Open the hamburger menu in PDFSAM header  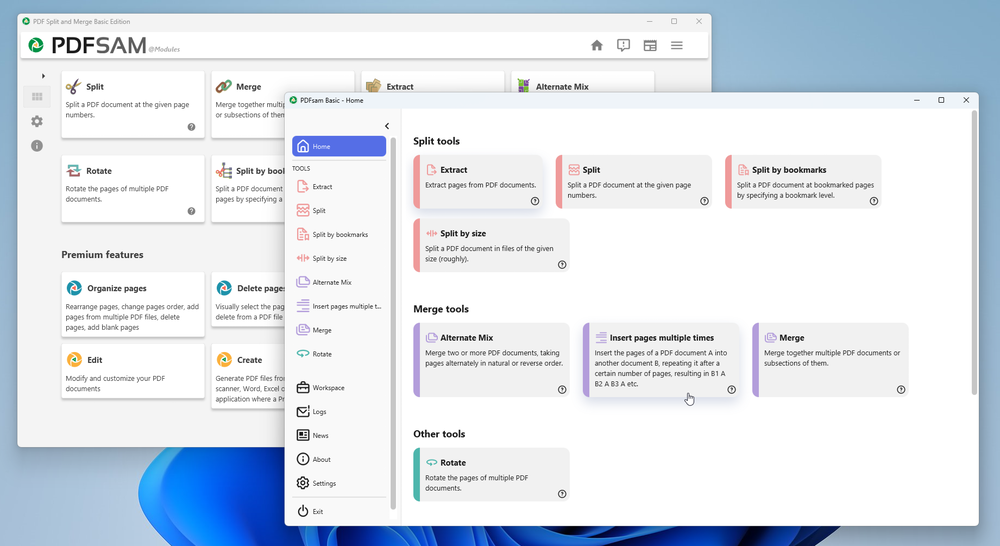677,45
